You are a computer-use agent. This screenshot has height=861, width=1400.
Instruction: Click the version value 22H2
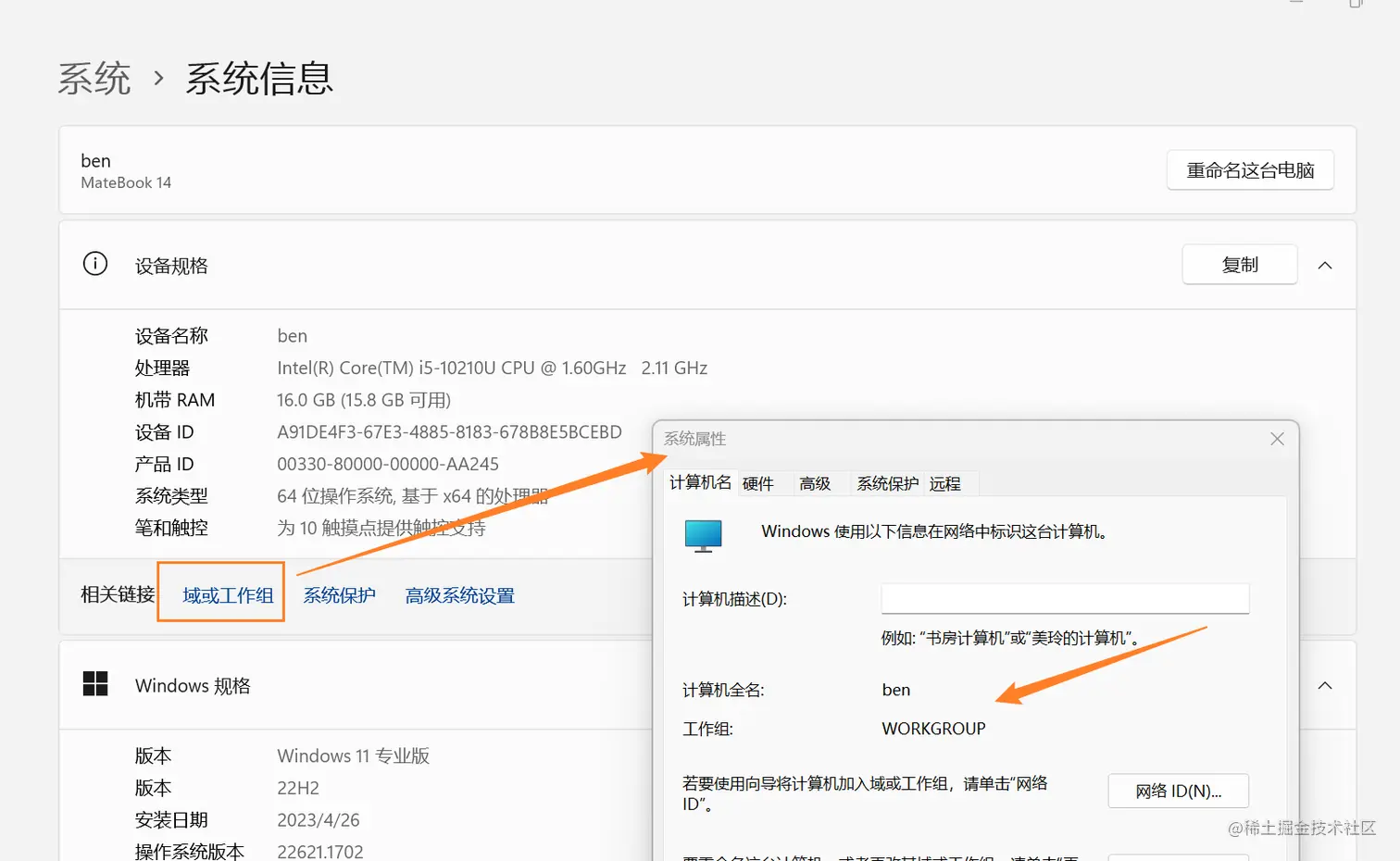click(298, 788)
